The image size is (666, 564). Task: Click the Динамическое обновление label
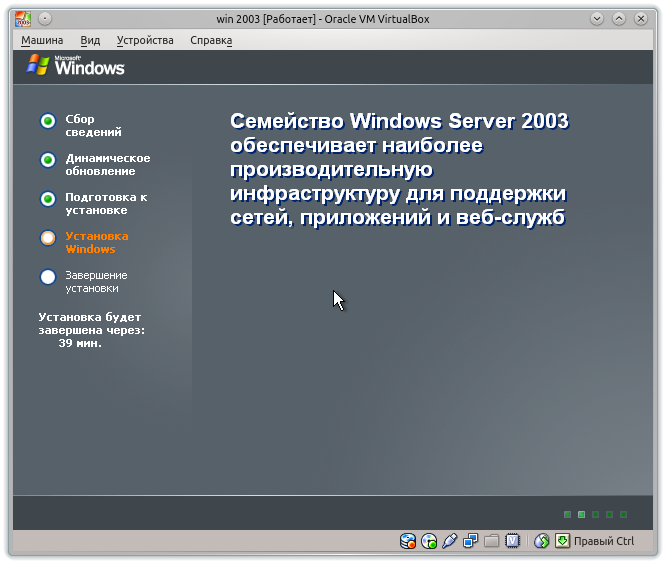tap(107, 164)
